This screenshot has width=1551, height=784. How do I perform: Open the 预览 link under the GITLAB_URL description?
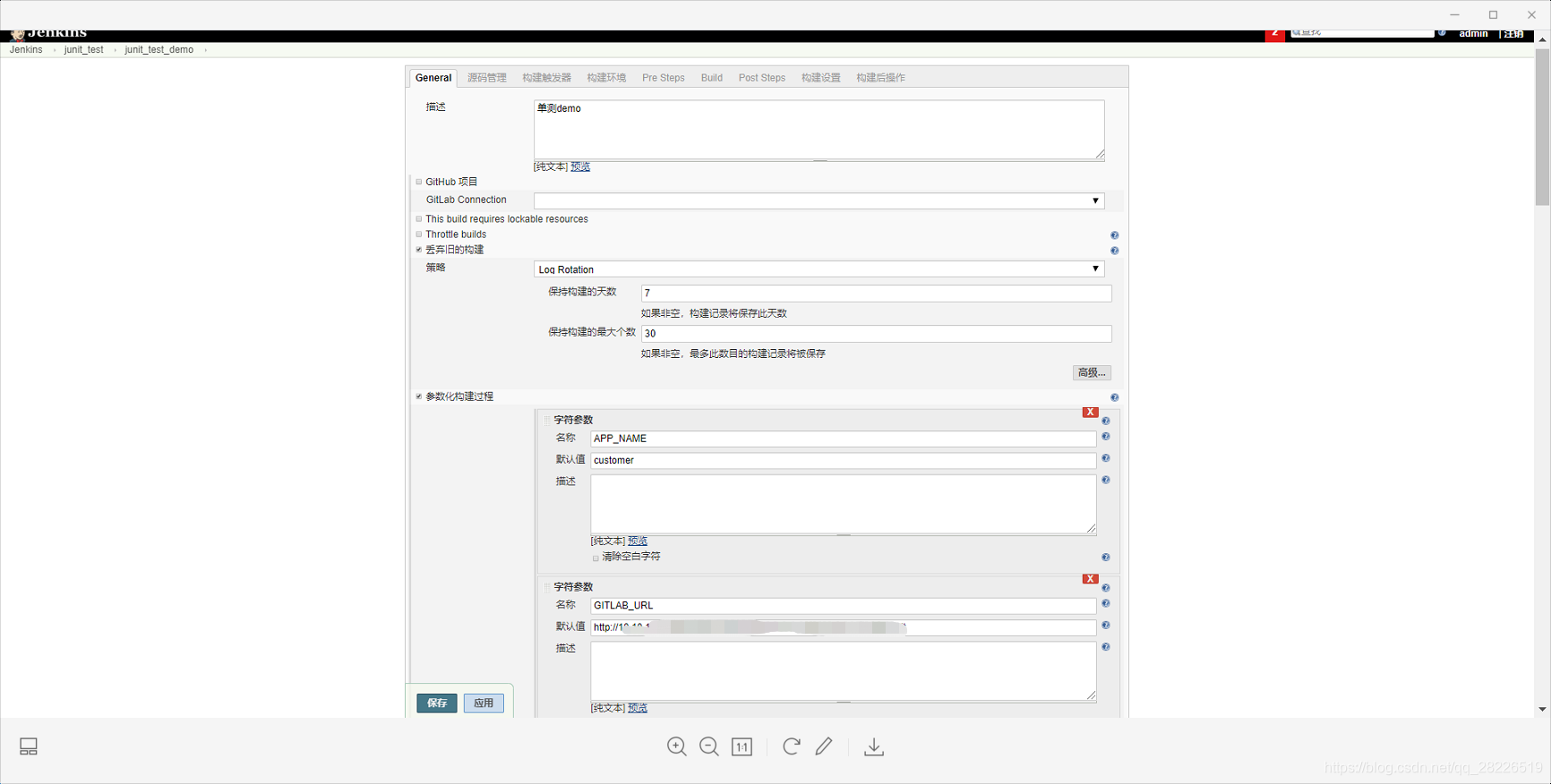tap(638, 708)
